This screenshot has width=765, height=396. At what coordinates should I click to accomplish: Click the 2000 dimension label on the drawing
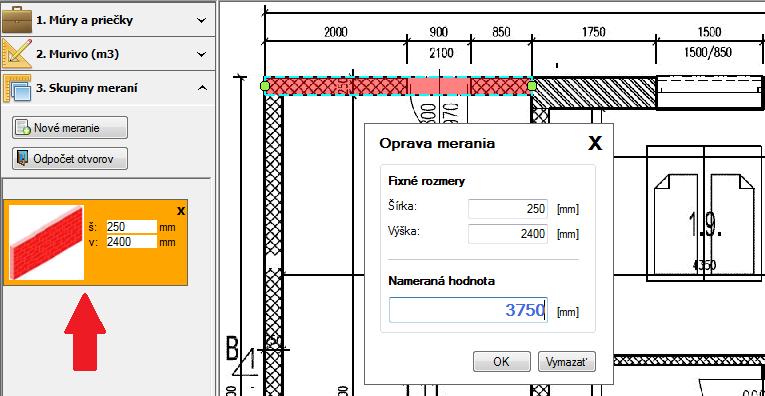pos(336,33)
